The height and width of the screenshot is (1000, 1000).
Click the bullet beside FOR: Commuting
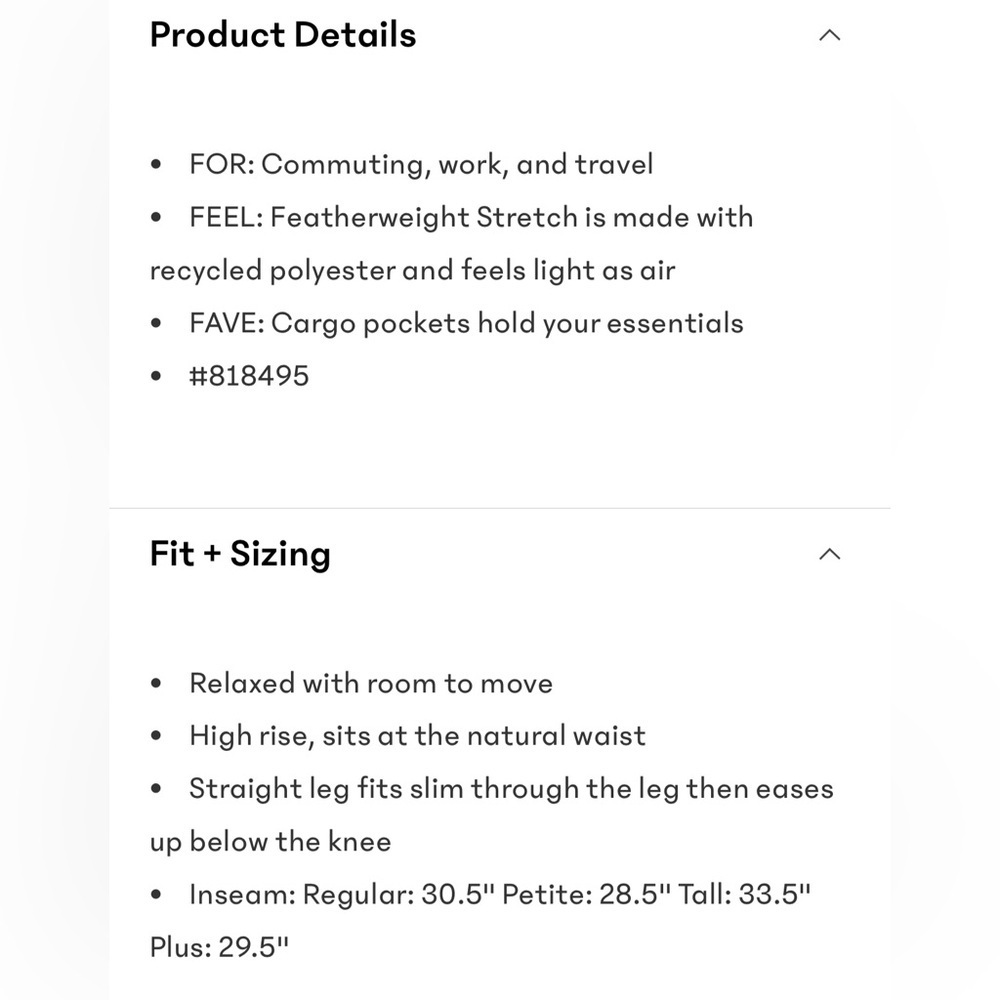[156, 165]
